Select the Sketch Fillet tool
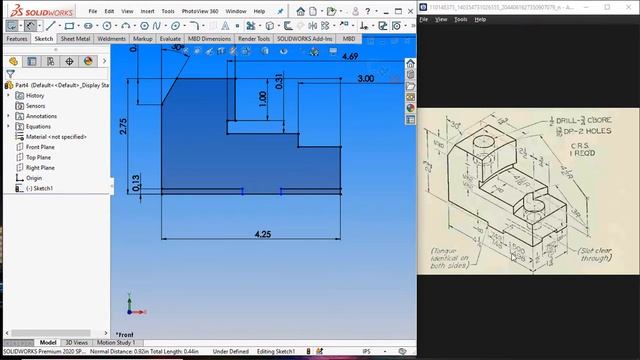640x360 pixels. pos(194,26)
